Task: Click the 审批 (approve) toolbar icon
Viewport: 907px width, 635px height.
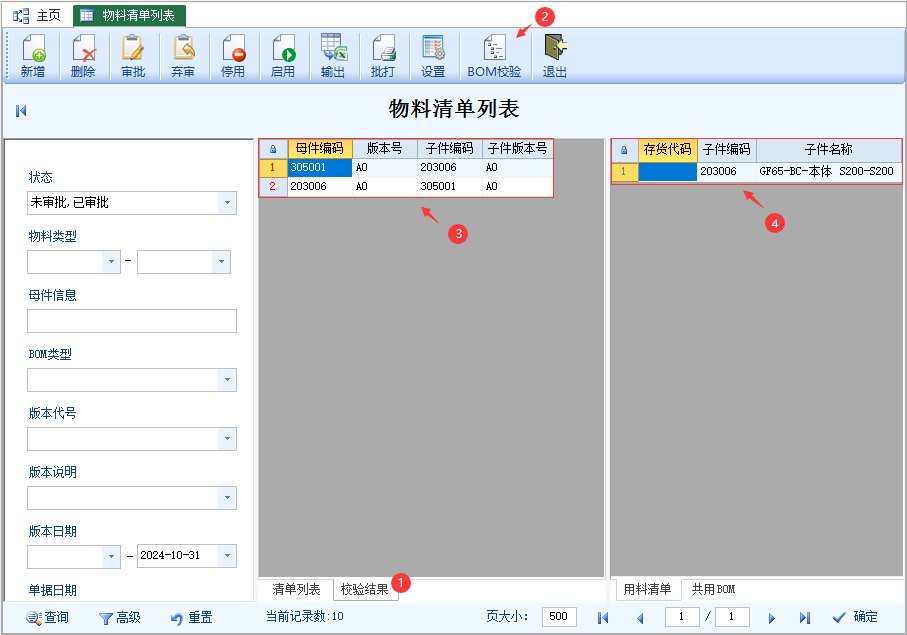Action: 133,56
